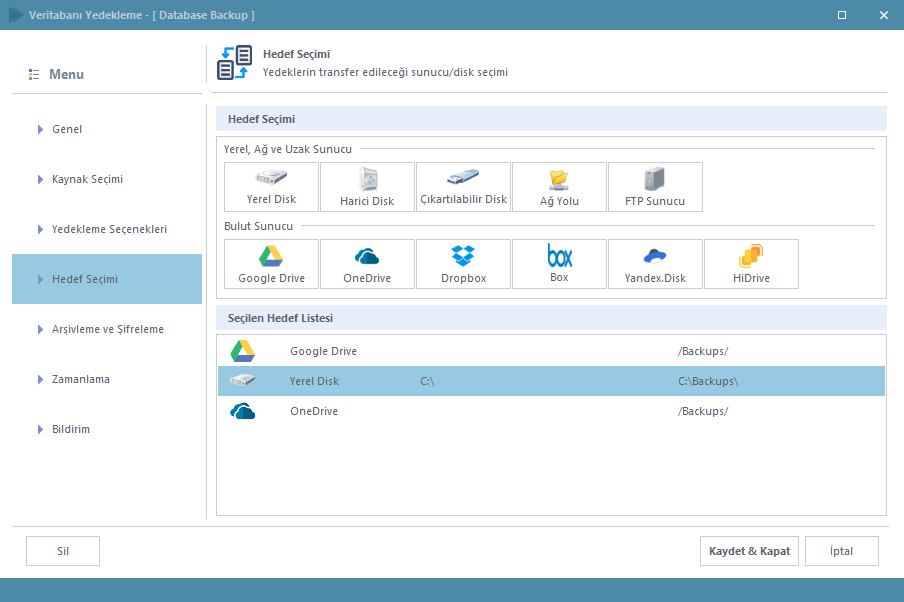Click the Kaydet & Kapat button
904x602 pixels.
tap(749, 551)
